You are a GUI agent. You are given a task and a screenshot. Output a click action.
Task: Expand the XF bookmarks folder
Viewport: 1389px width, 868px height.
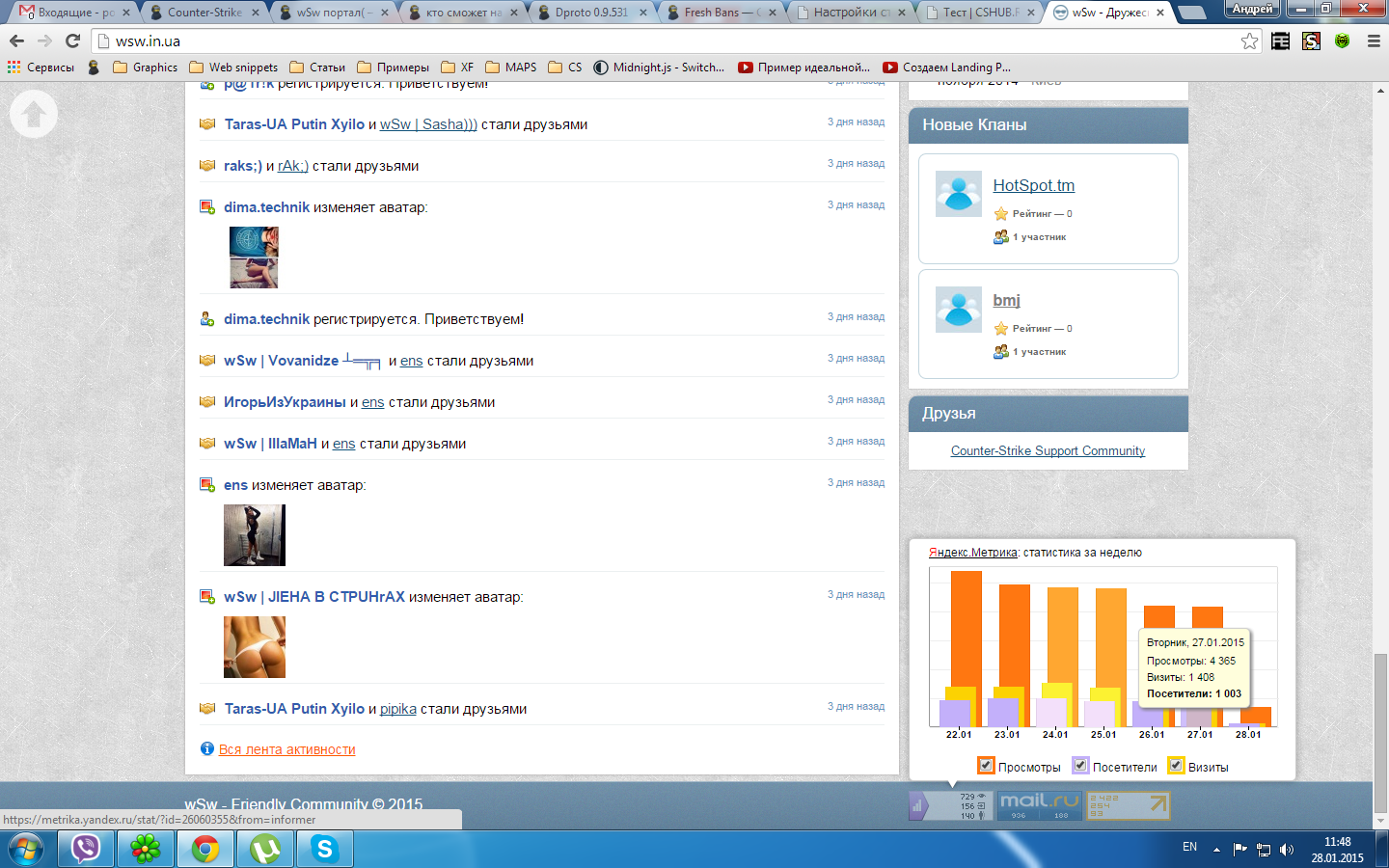tap(457, 68)
